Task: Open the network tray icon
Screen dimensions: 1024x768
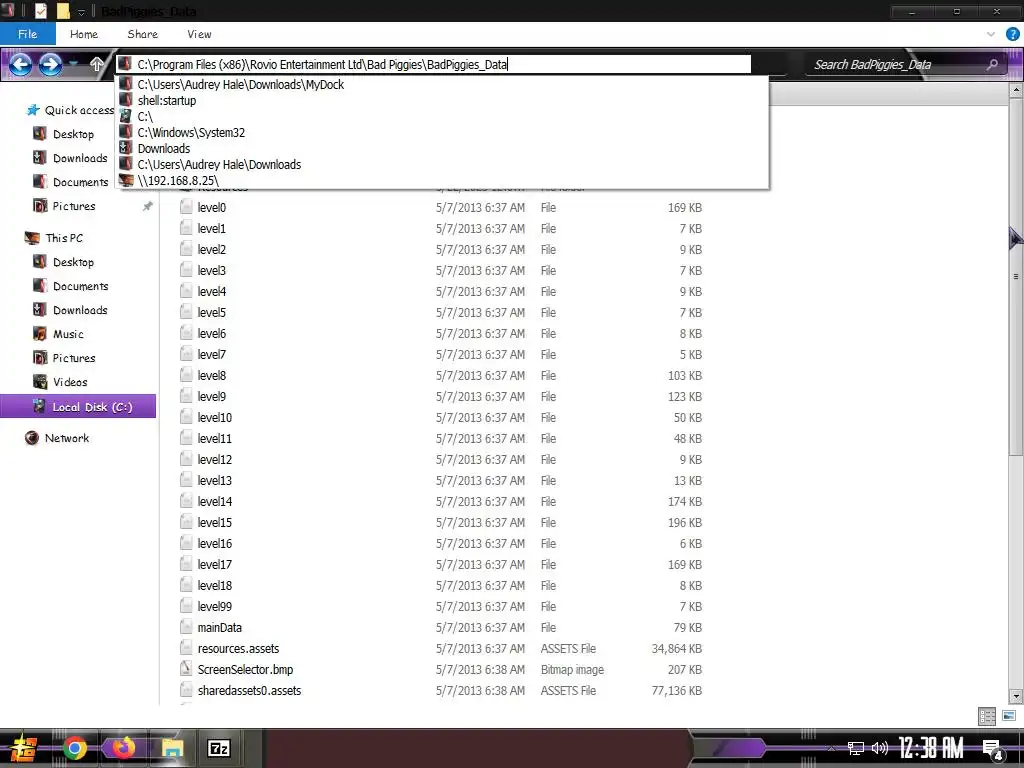Action: [856, 748]
